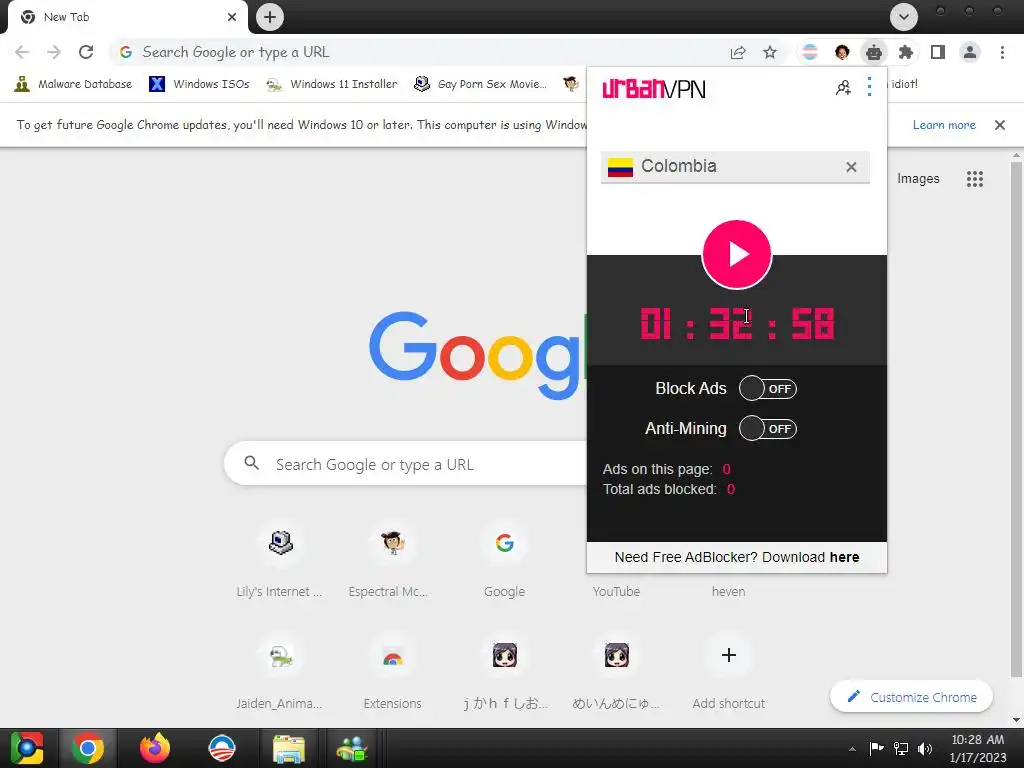Click the network tray icon
This screenshot has height=768, width=1024.
[901, 749]
